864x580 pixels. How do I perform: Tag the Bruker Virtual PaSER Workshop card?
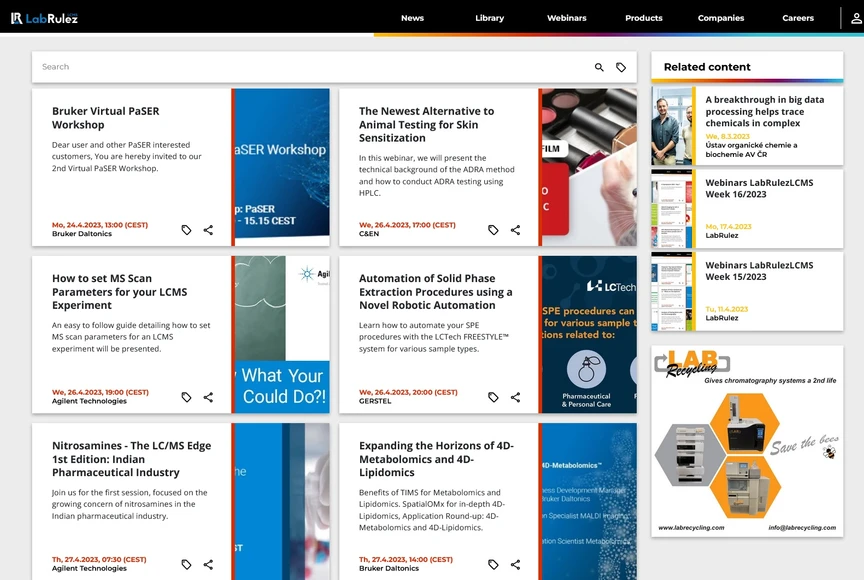(186, 230)
